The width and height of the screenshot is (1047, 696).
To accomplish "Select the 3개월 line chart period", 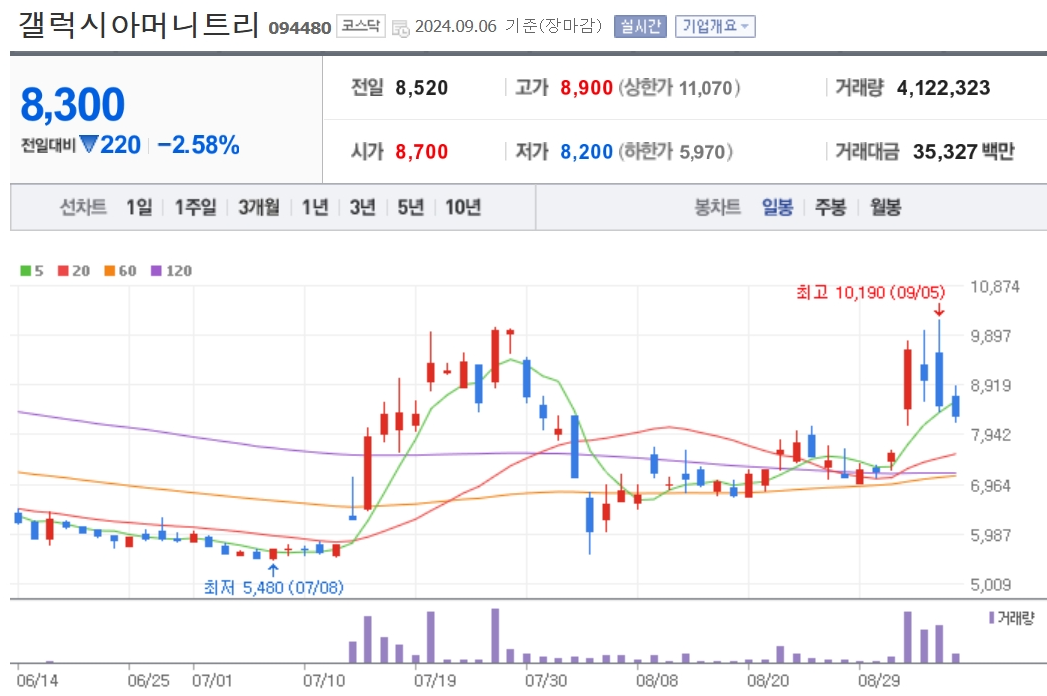I will pyautogui.click(x=259, y=207).
